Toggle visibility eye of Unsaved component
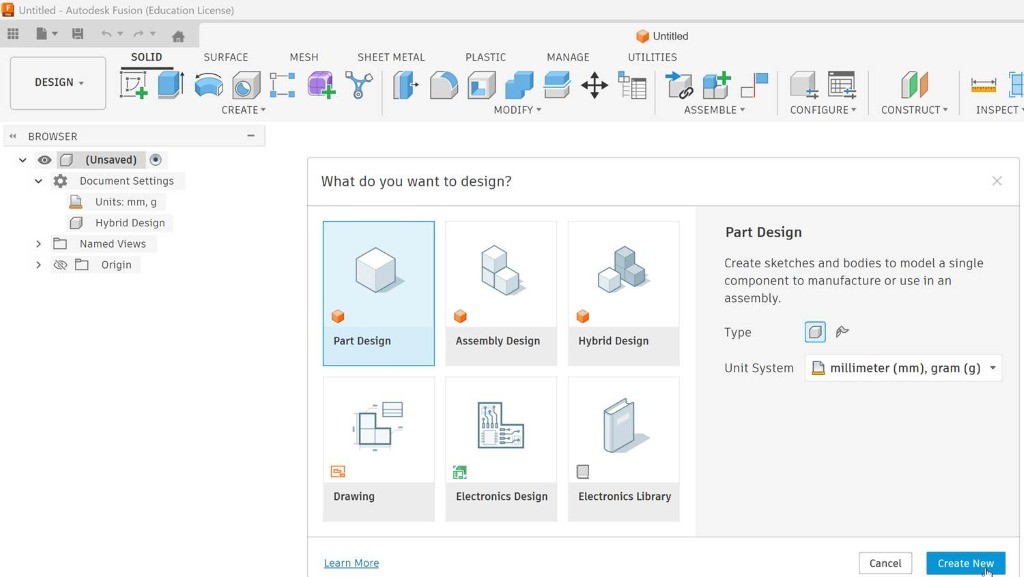This screenshot has height=577, width=1024. 44,160
